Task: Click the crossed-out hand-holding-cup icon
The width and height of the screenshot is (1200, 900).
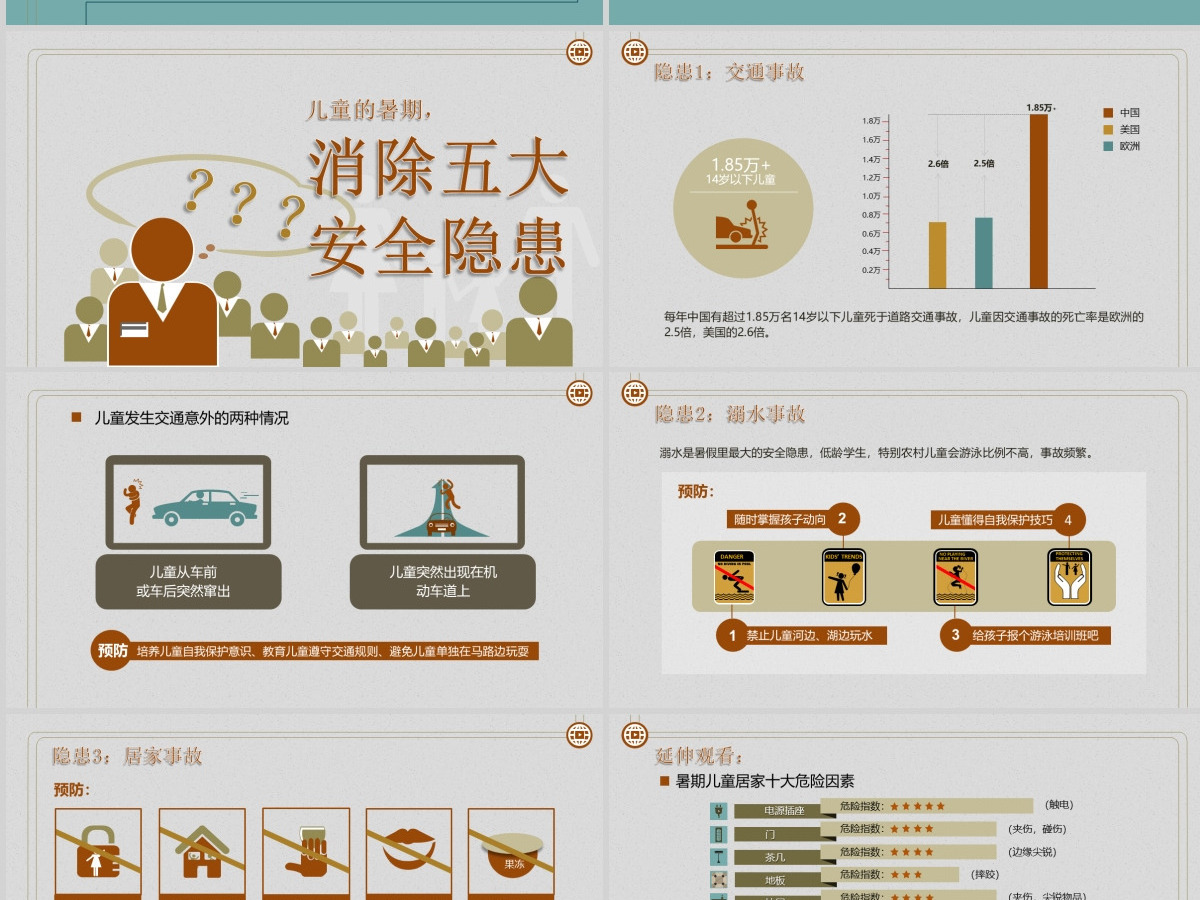Action: (306, 853)
